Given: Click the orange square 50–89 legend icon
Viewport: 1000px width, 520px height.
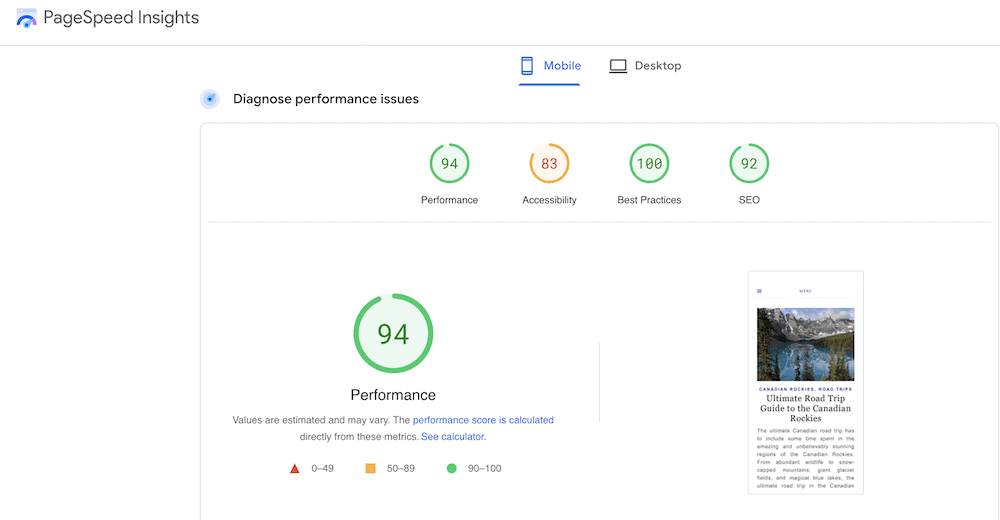Looking at the screenshot, I should [370, 468].
